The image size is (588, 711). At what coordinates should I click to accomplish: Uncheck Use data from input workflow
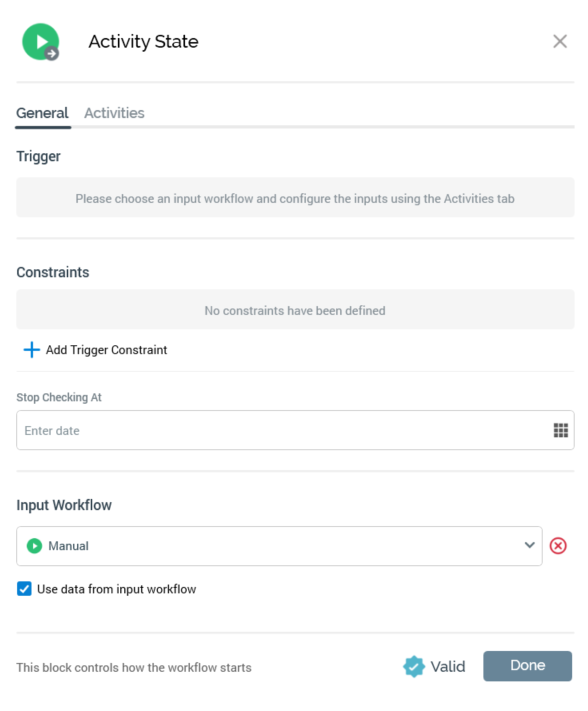(24, 589)
